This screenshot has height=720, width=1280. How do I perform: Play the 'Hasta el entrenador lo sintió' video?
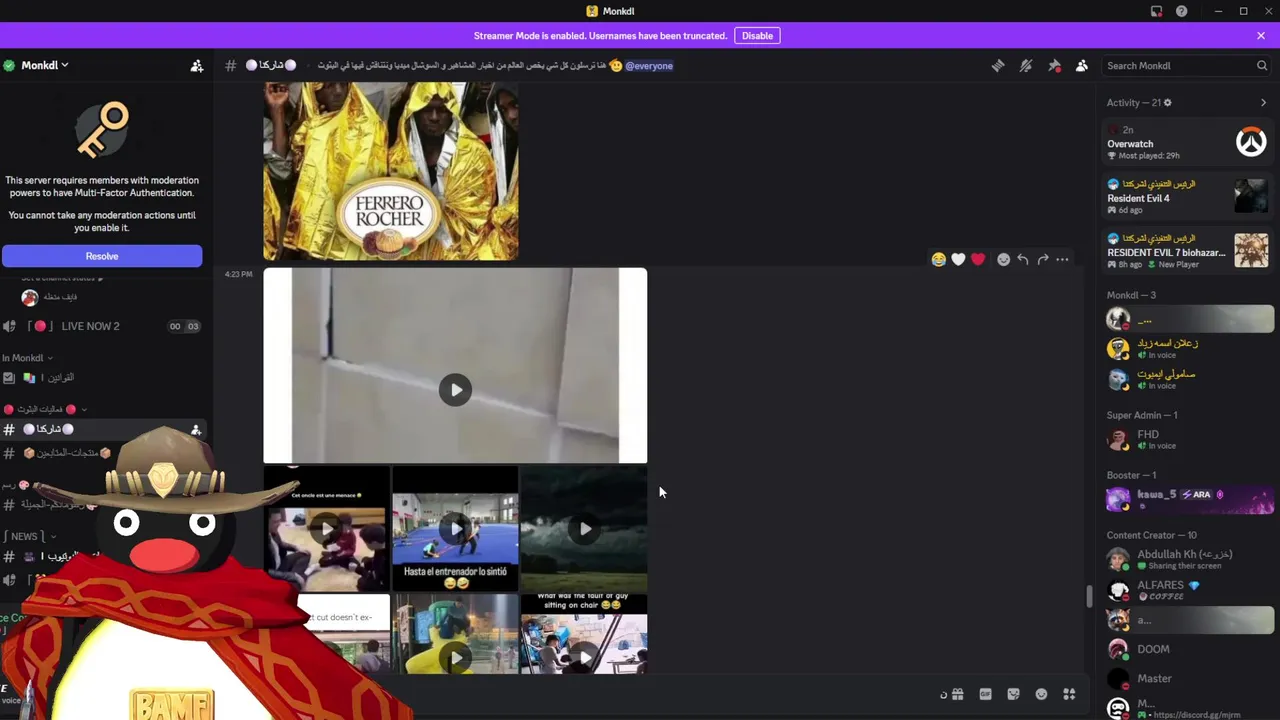455,528
